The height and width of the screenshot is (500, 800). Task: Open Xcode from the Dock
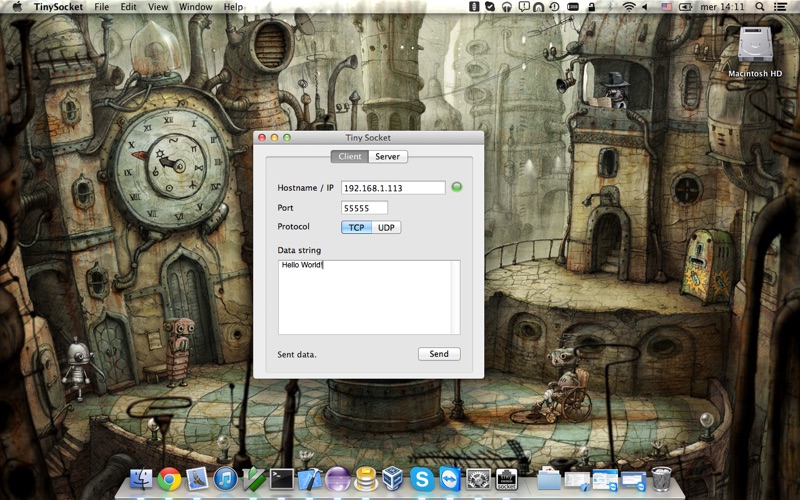pos(310,480)
